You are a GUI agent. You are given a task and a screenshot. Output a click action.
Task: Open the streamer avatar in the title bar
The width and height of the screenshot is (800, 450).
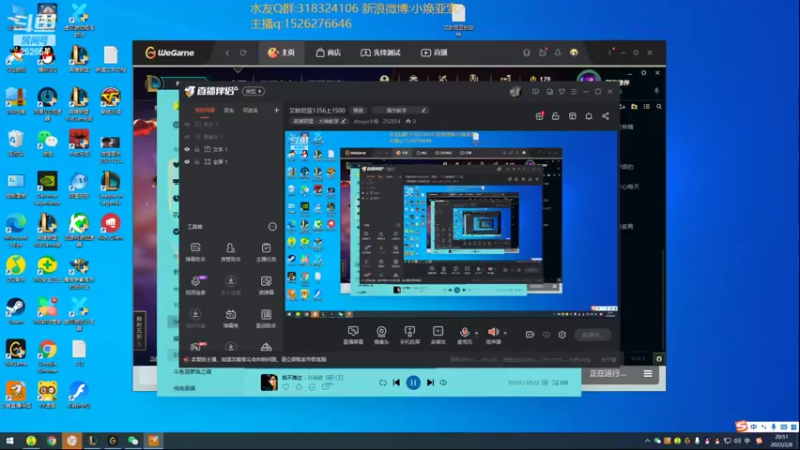(x=515, y=92)
